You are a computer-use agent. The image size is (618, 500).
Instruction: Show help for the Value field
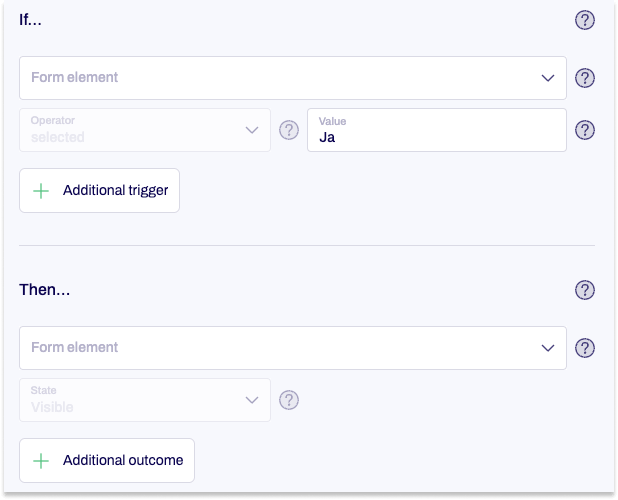[585, 130]
